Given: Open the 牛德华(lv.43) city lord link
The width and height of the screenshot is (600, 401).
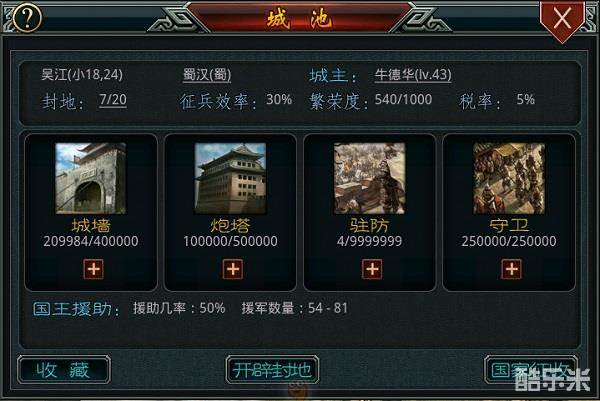Looking at the screenshot, I should (413, 75).
